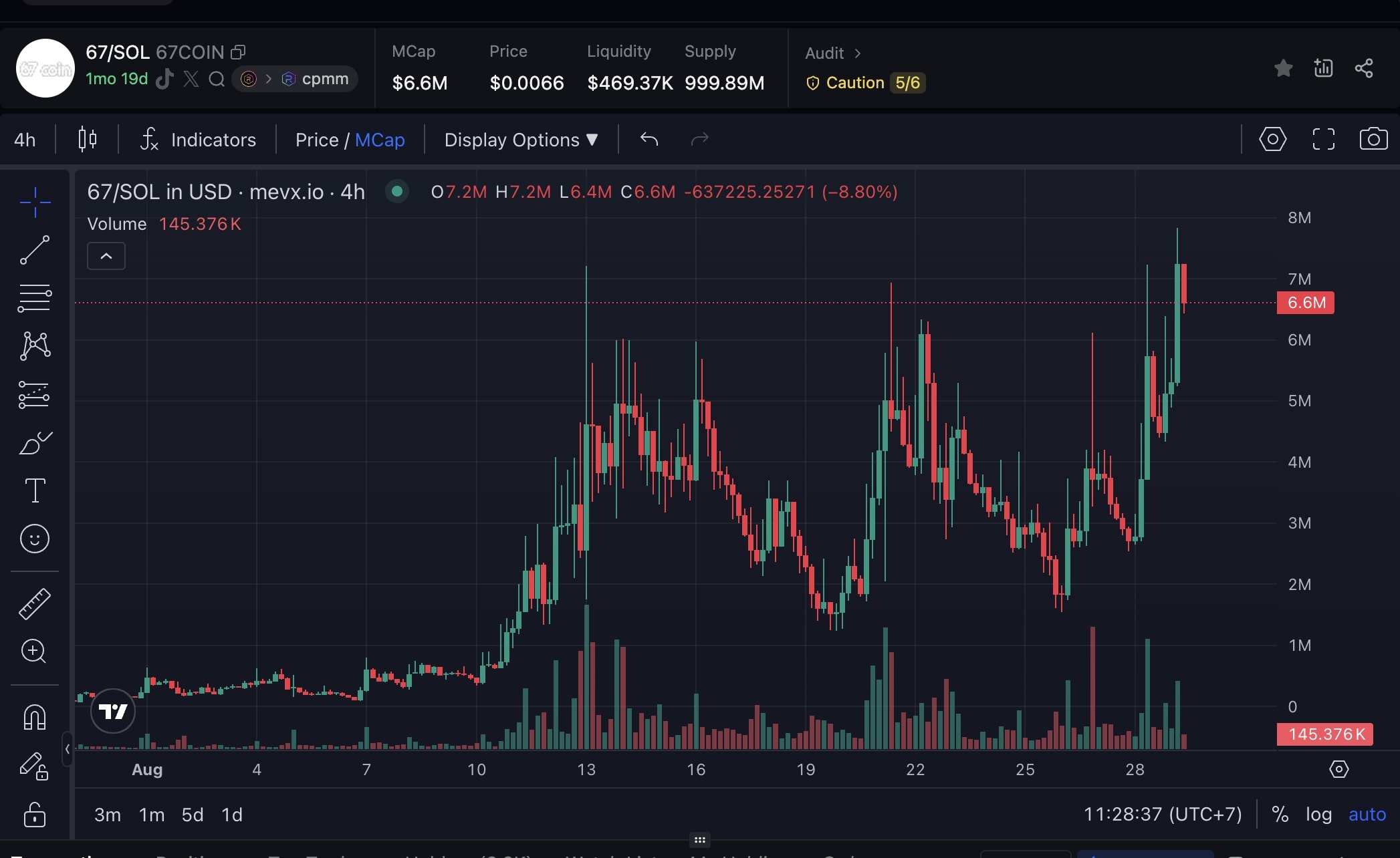This screenshot has width=1400, height=858.
Task: Open price axis settings gear
Action: click(1339, 769)
